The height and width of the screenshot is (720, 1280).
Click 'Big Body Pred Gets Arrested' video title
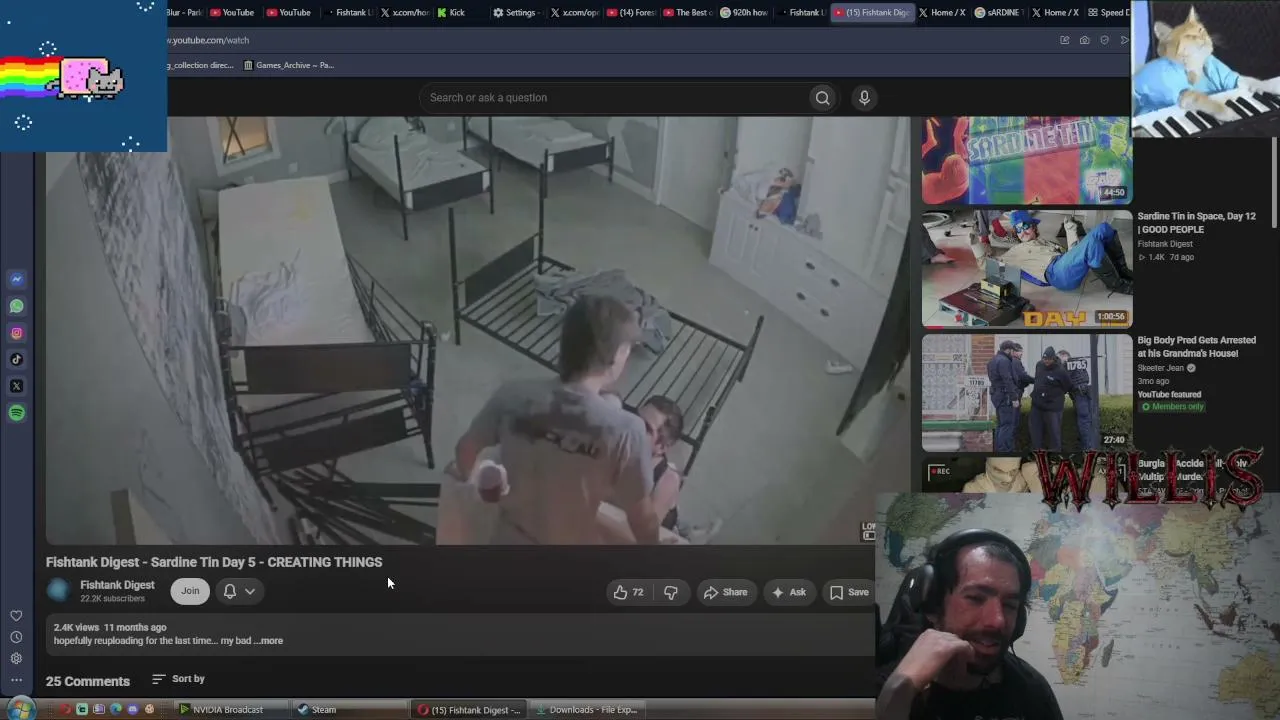(1196, 347)
